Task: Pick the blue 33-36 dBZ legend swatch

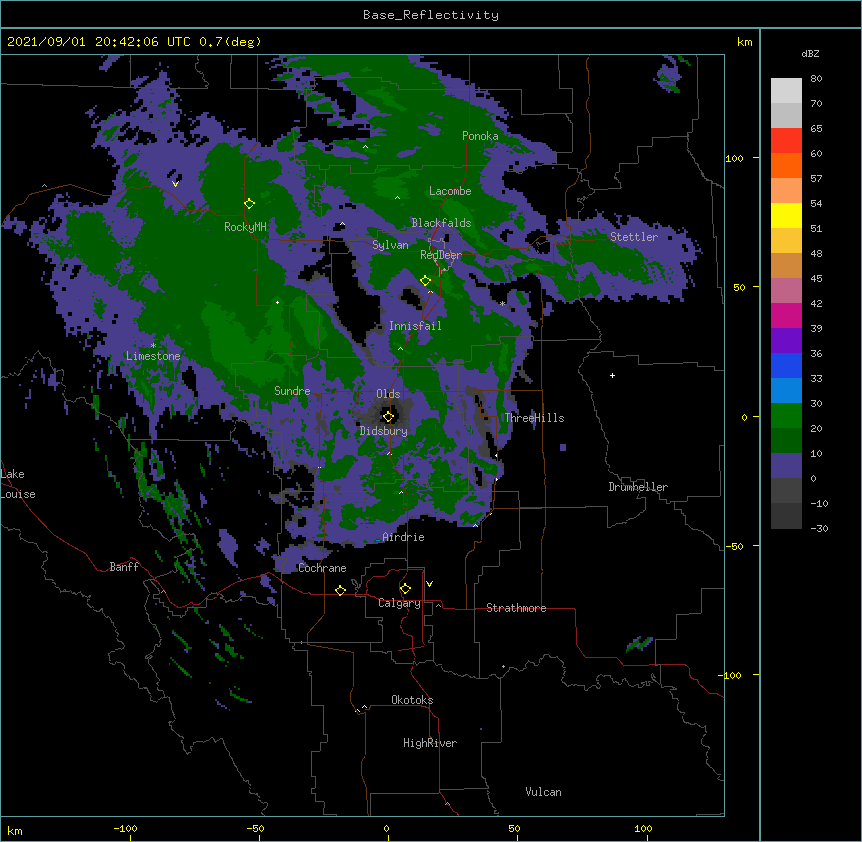Action: pyautogui.click(x=786, y=365)
